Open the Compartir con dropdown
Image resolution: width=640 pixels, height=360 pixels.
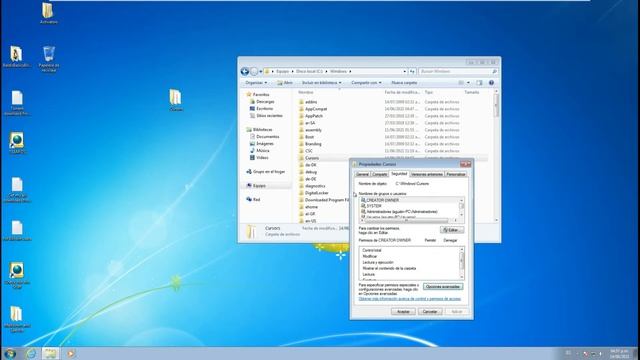tap(366, 83)
